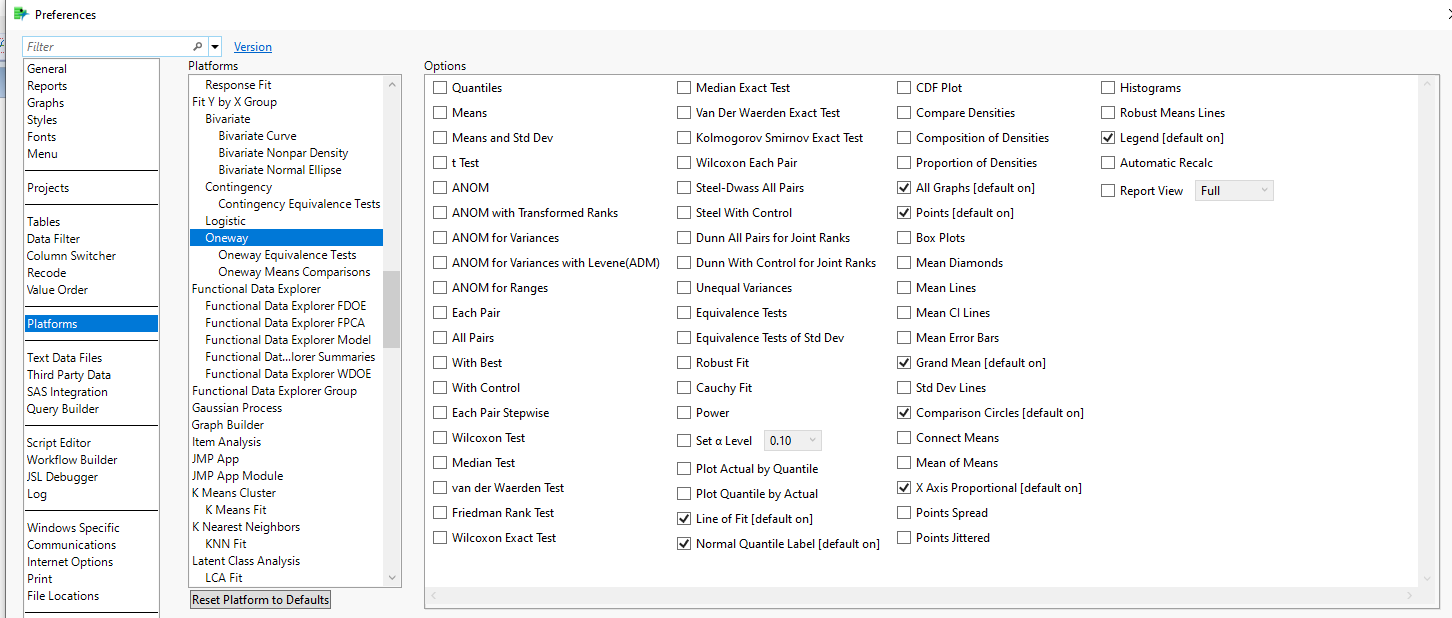Open the Report View dropdown showing Full

1235,191
